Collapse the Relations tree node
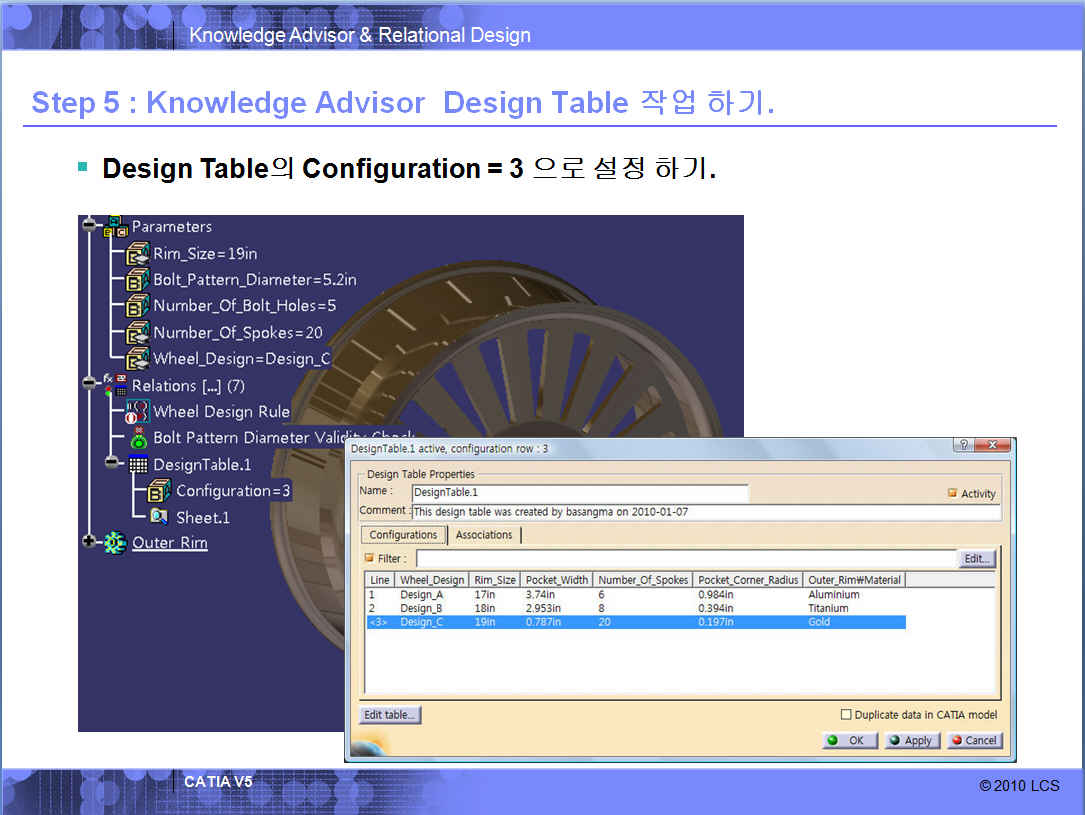This screenshot has height=815, width=1085. click(90, 386)
